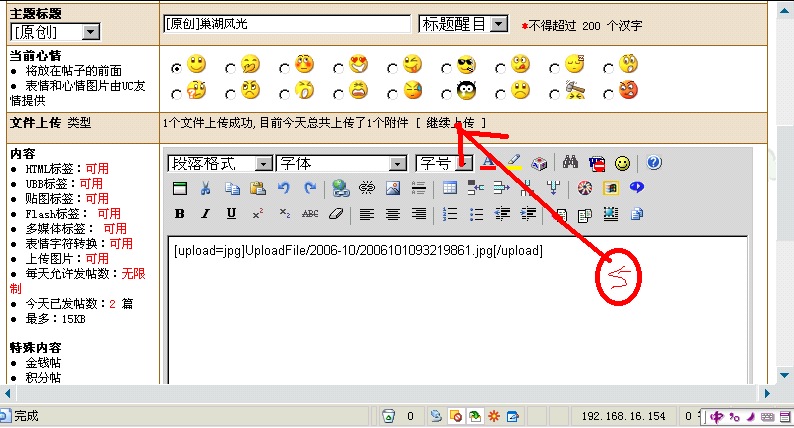Click the 继续上传 continue upload link

(x=450, y=122)
